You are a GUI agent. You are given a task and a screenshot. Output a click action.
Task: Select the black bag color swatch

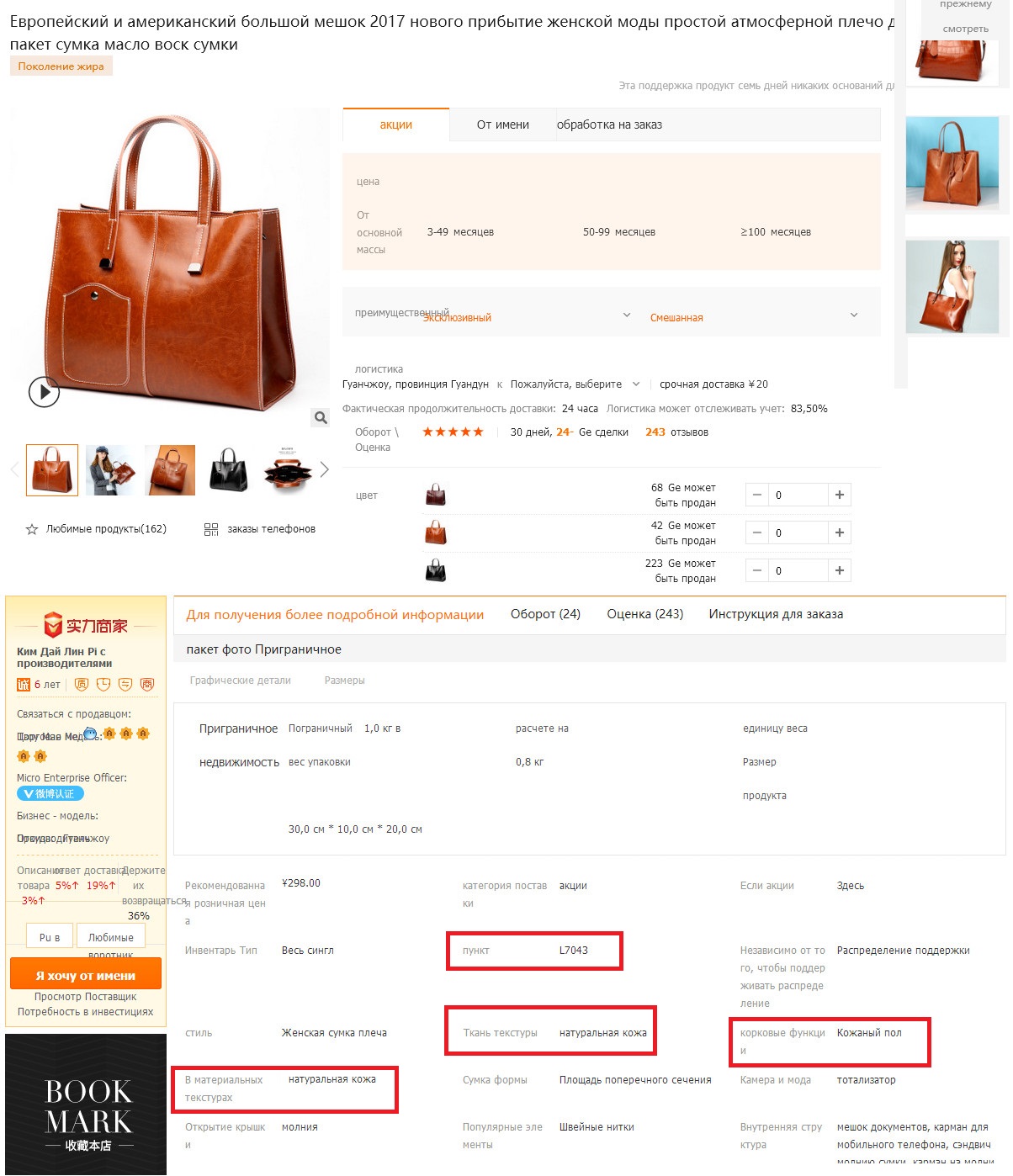(436, 571)
